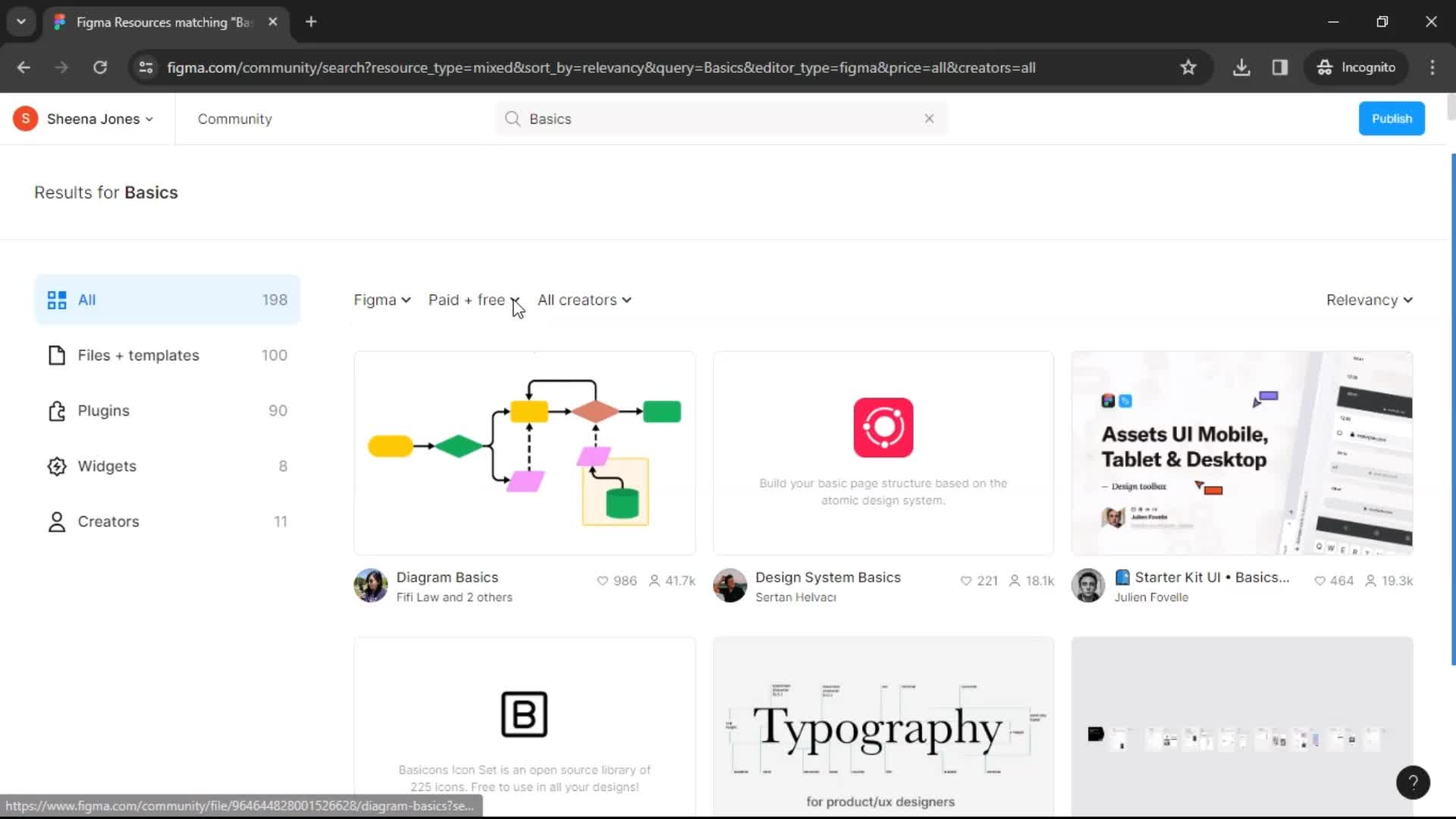Select the Widgets category
Screen dimensions: 1456x819
[168, 466]
